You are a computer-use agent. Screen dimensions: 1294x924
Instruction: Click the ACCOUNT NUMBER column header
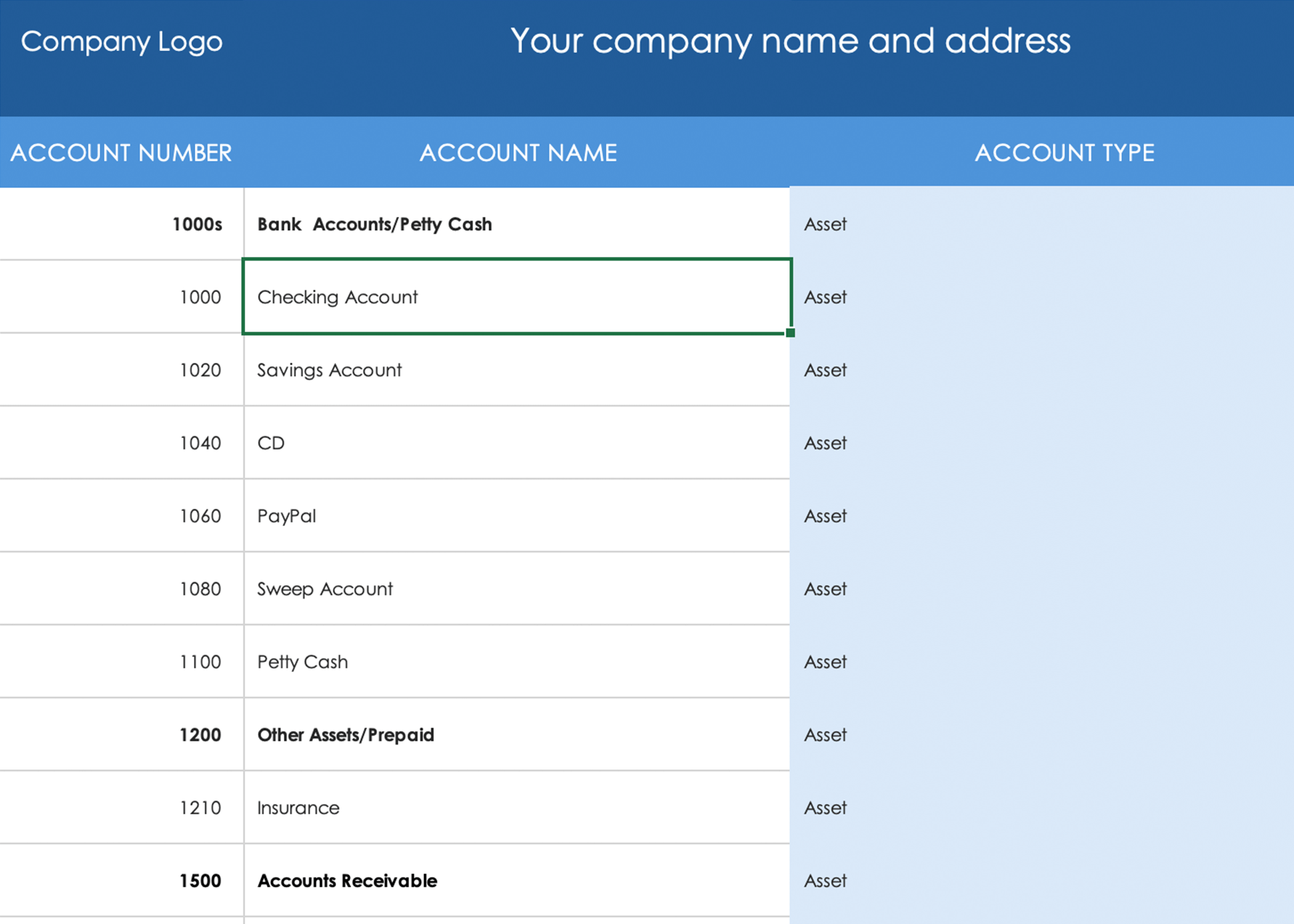point(121,153)
